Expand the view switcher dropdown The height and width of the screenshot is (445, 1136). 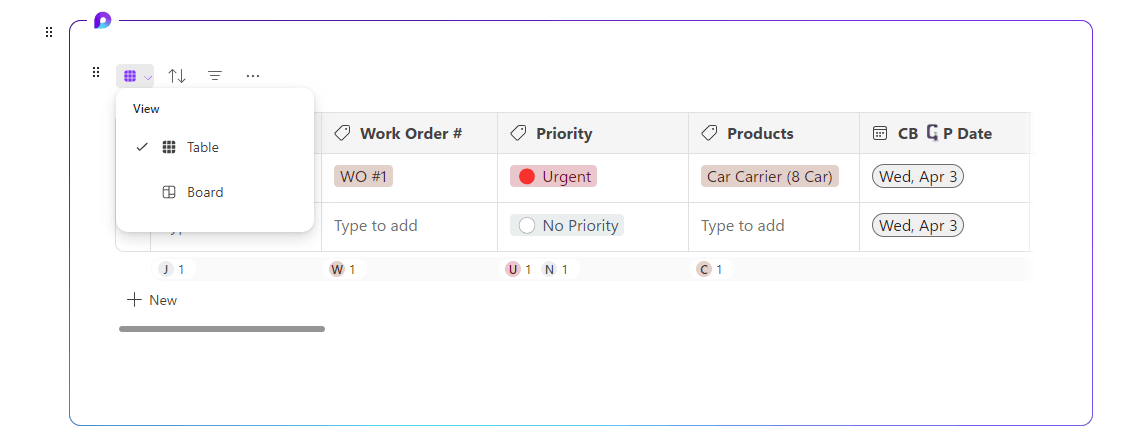pos(135,76)
